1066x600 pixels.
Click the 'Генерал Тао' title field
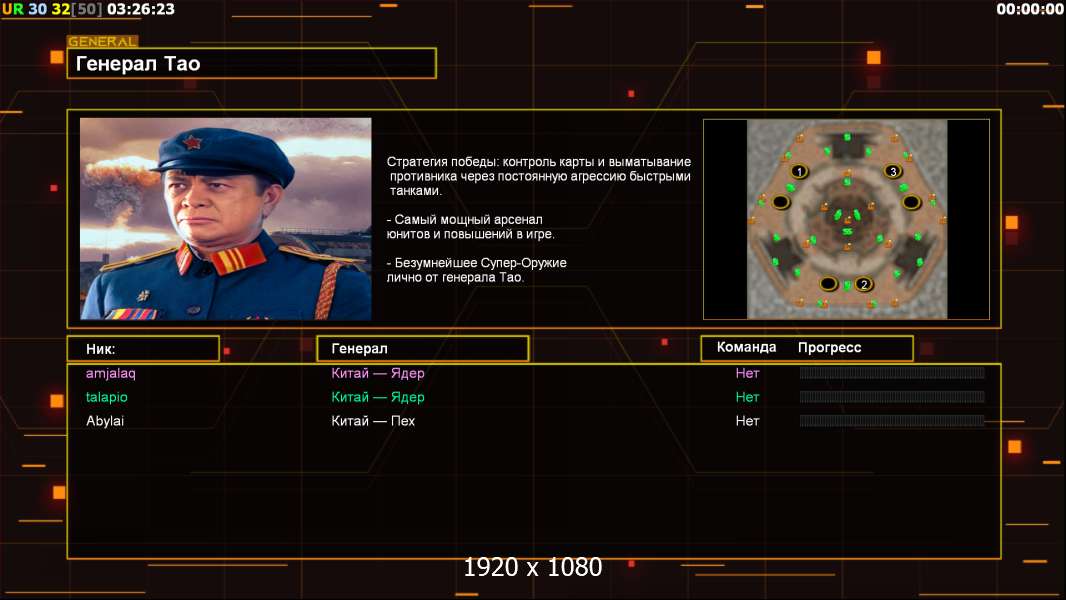[252, 63]
